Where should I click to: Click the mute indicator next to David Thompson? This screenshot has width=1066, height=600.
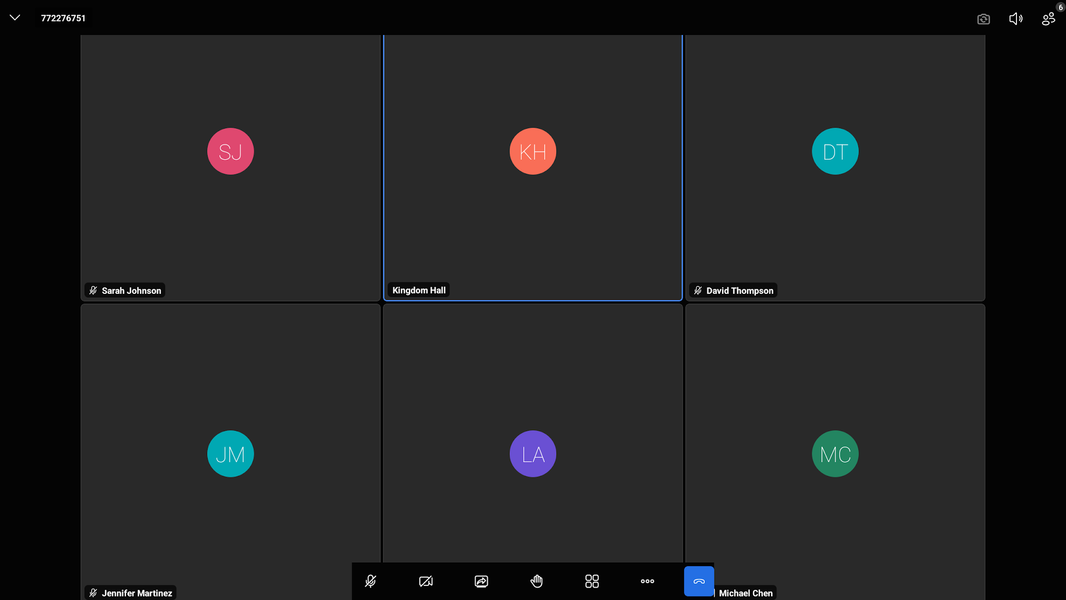pos(697,290)
